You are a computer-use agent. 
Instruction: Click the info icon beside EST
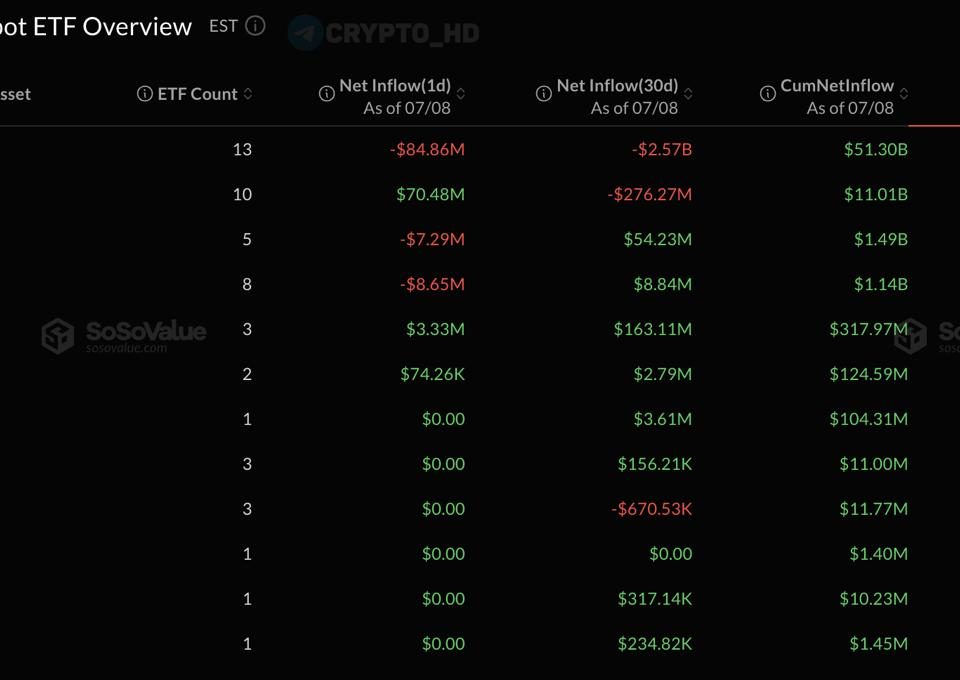255,26
